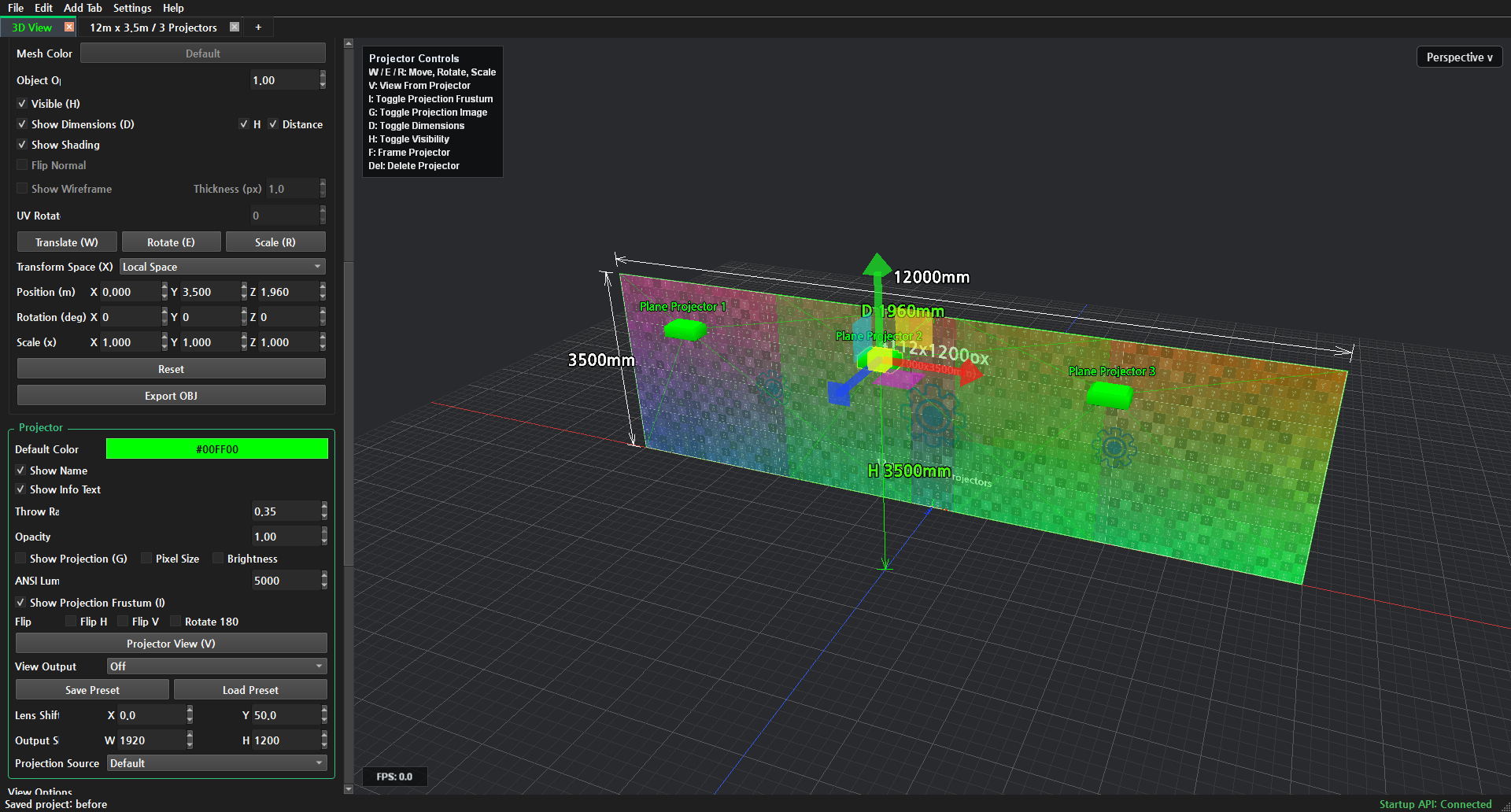Click the Position Z input field
1511x812 pixels.
289,292
